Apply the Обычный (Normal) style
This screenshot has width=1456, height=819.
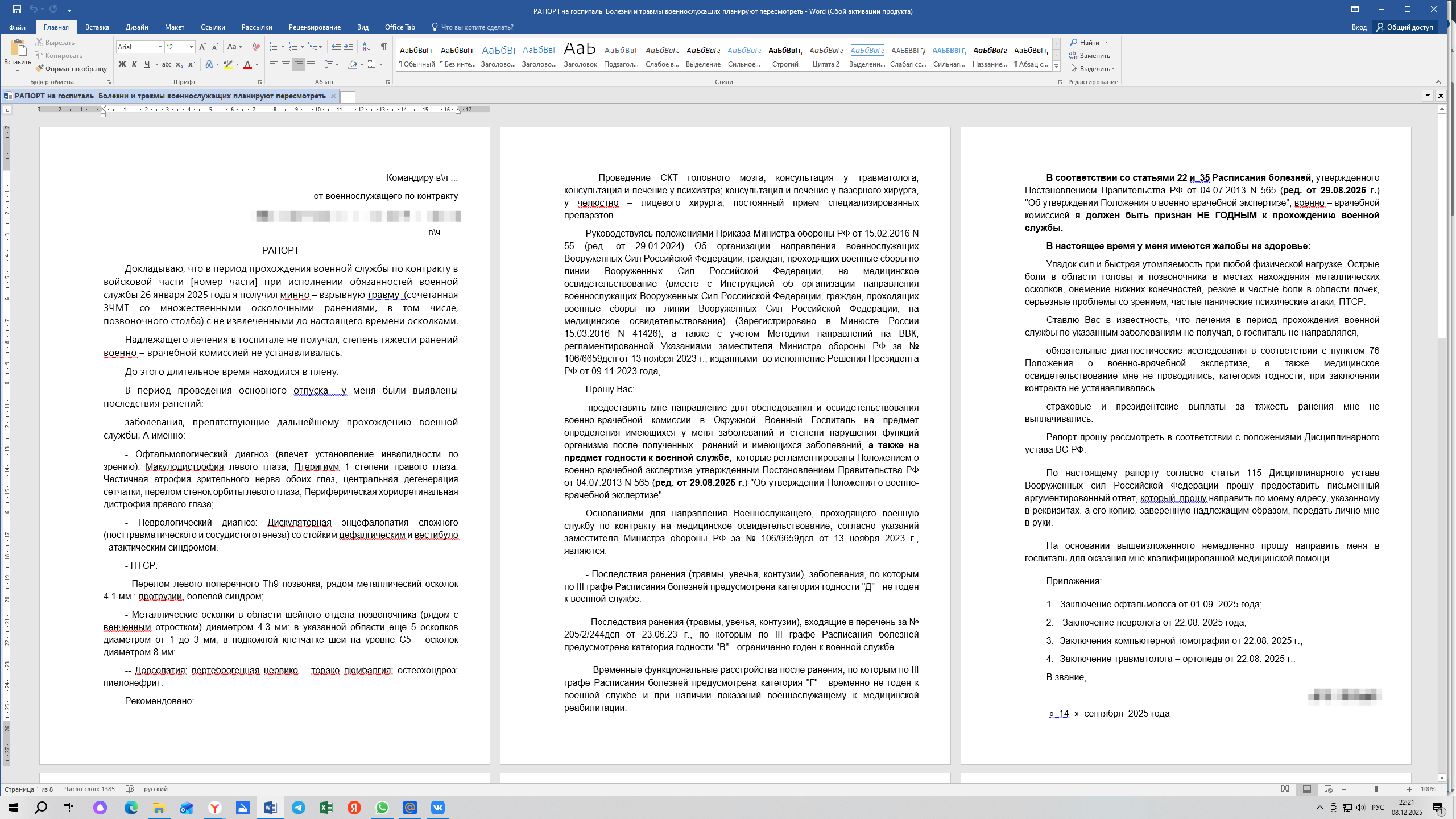pyautogui.click(x=417, y=56)
